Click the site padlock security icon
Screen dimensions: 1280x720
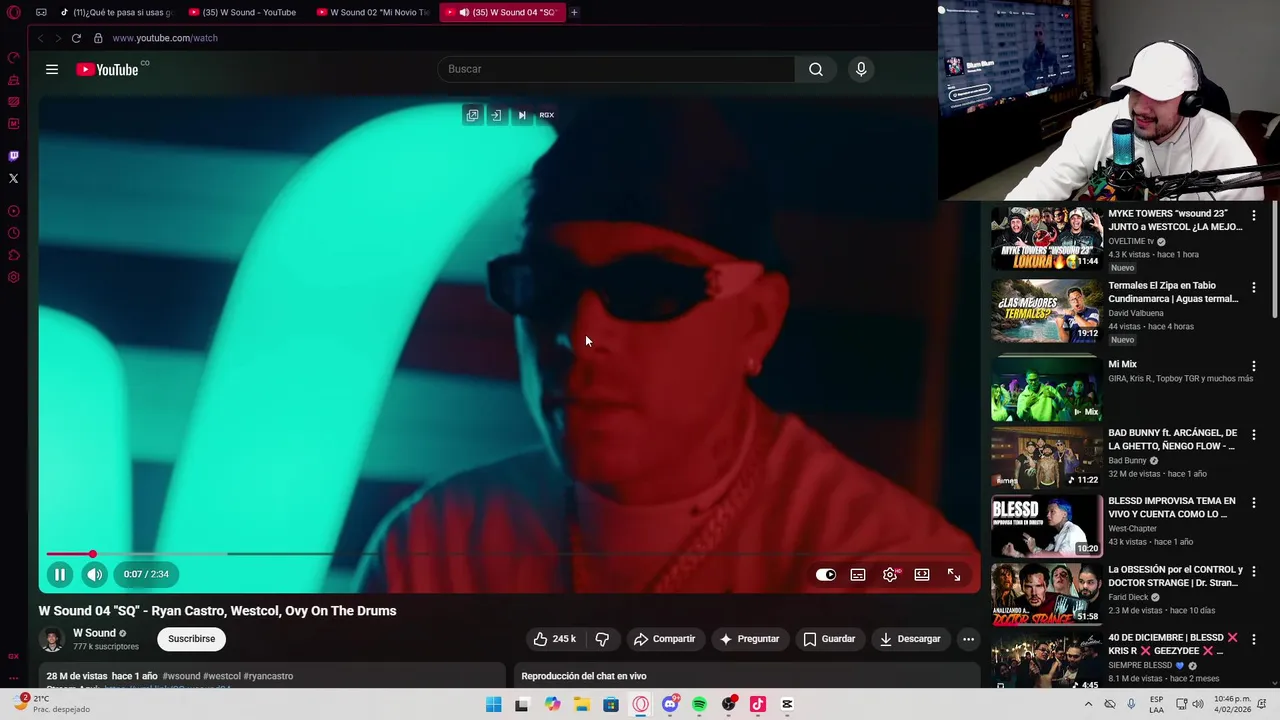tap(98, 38)
